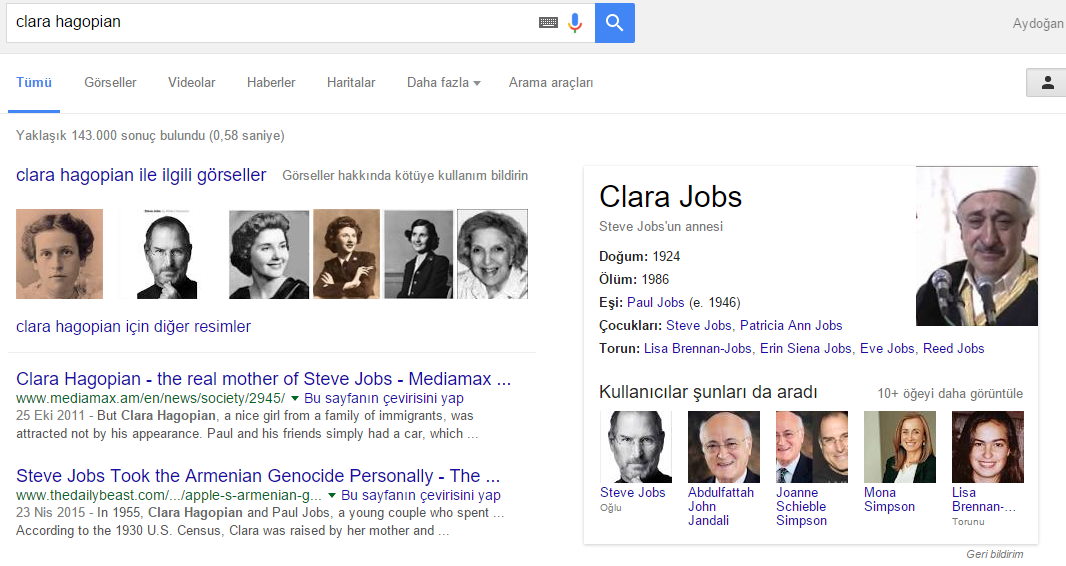This screenshot has height=566, width=1066.
Task: Expand the Daha fazla dropdown menu
Action: [443, 83]
